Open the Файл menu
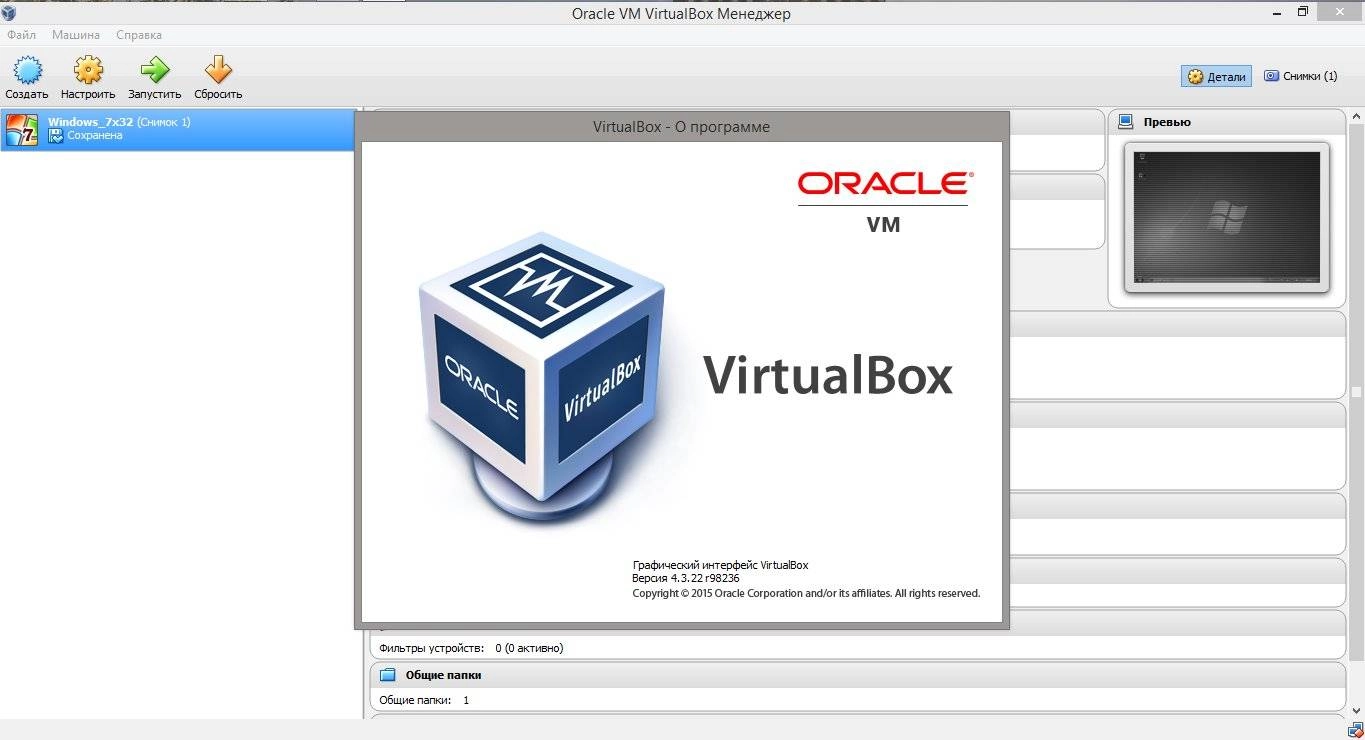This screenshot has width=1365, height=740. click(21, 35)
